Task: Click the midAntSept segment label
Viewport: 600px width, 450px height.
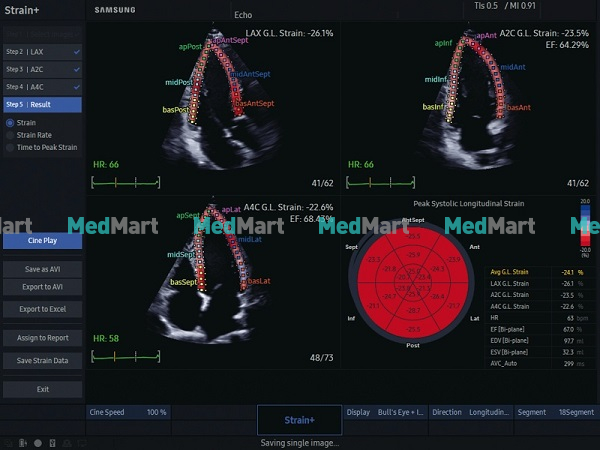Action: click(251, 74)
